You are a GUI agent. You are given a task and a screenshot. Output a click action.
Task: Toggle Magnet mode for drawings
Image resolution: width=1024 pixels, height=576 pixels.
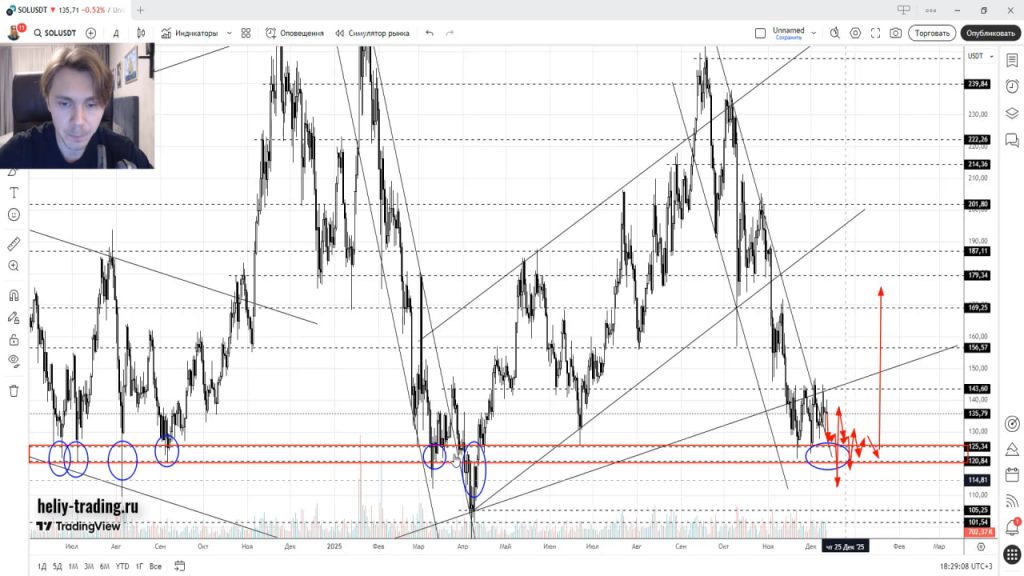coord(14,296)
